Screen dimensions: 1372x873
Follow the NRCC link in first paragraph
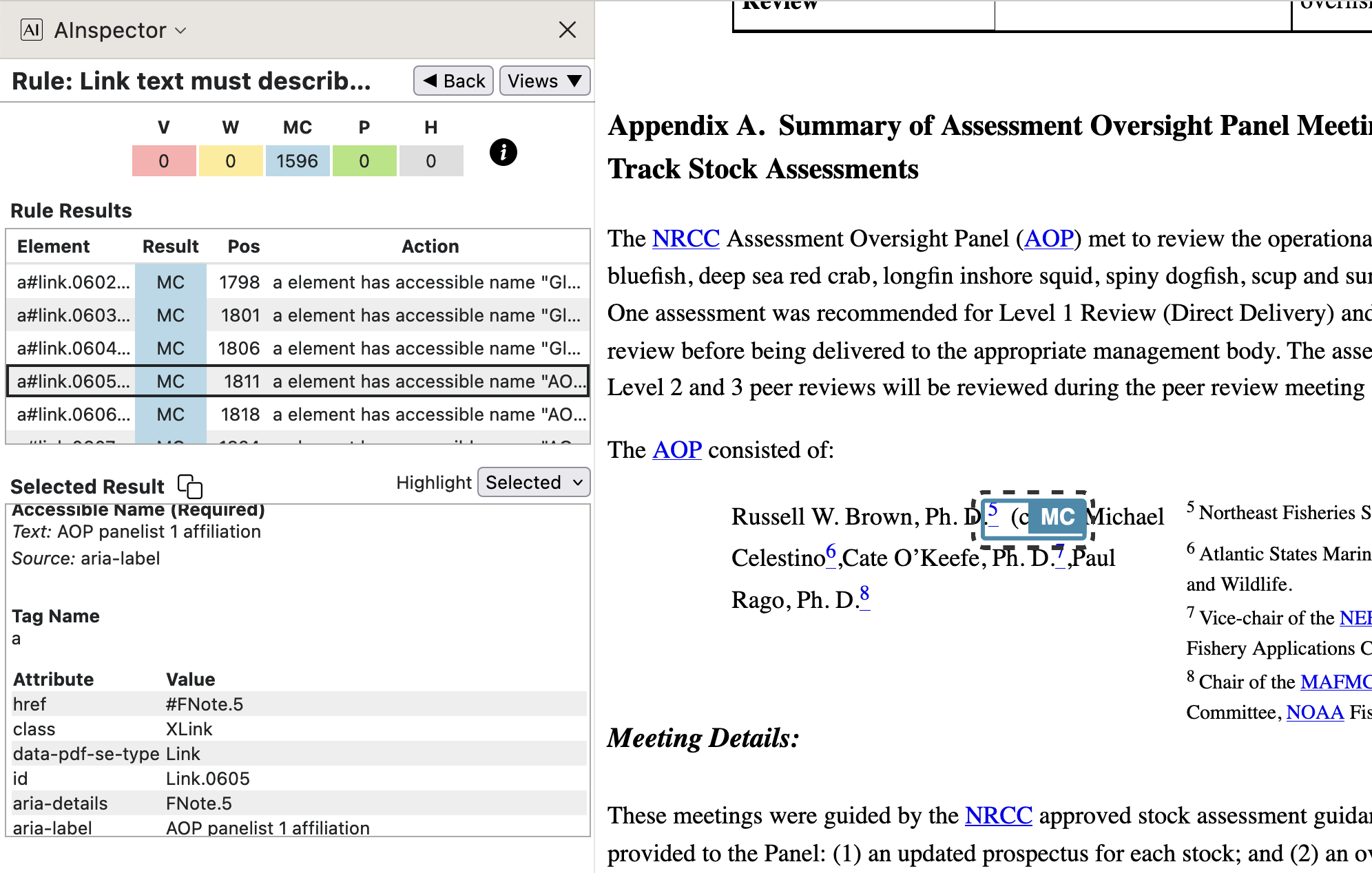pos(685,239)
